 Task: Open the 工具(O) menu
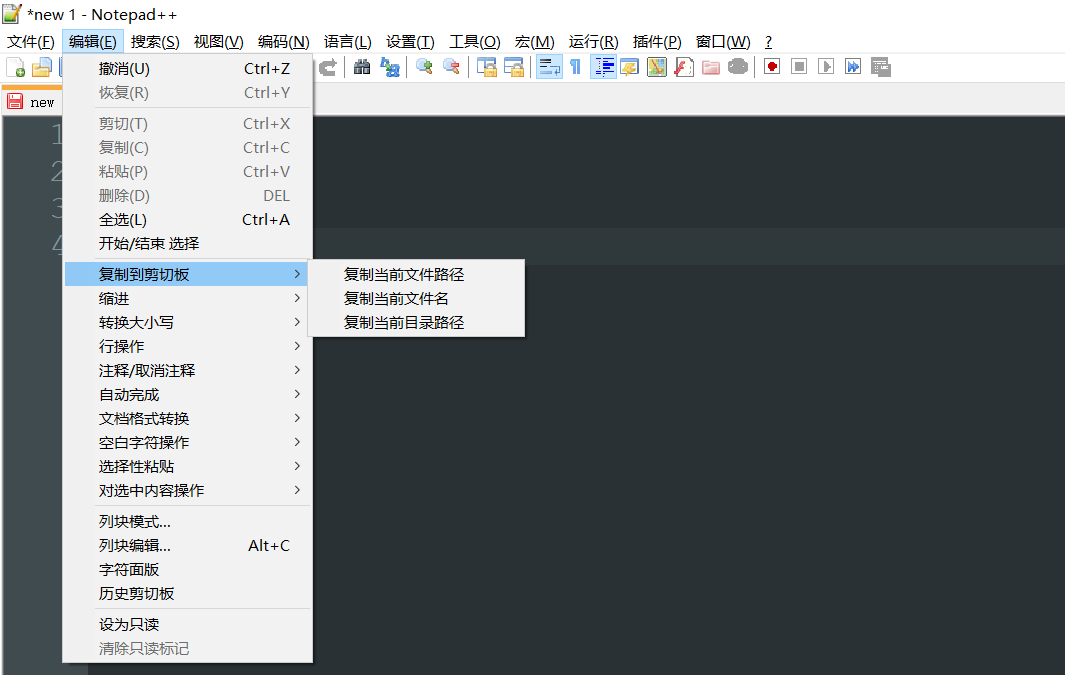475,42
